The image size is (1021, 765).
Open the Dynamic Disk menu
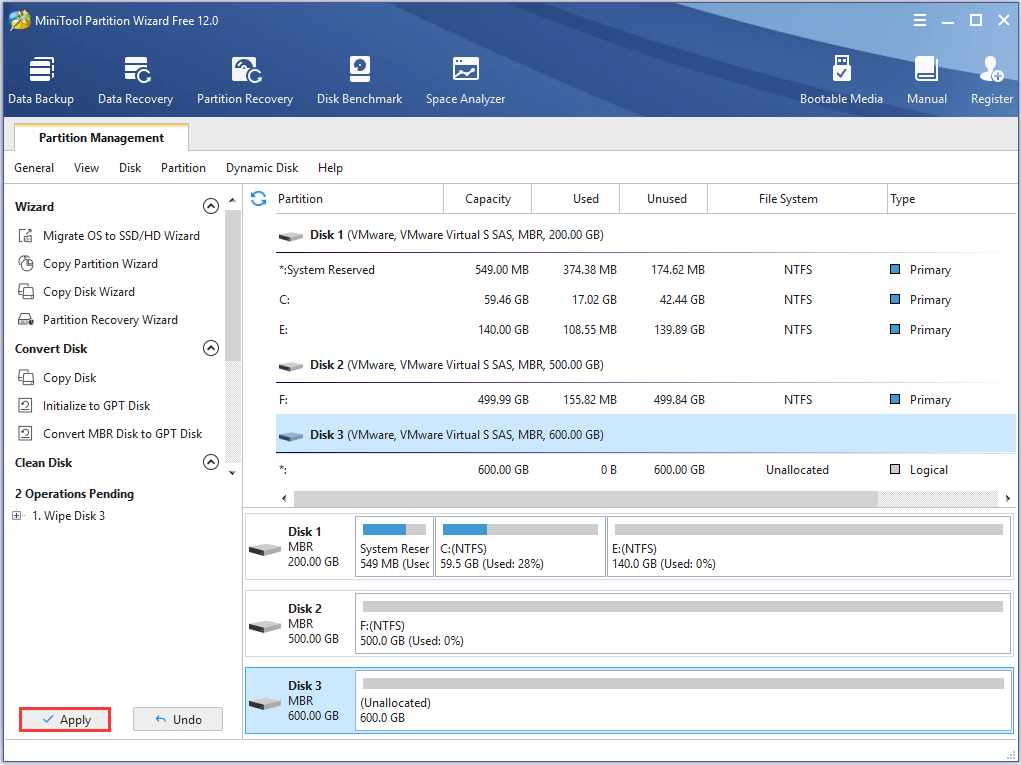(x=262, y=168)
